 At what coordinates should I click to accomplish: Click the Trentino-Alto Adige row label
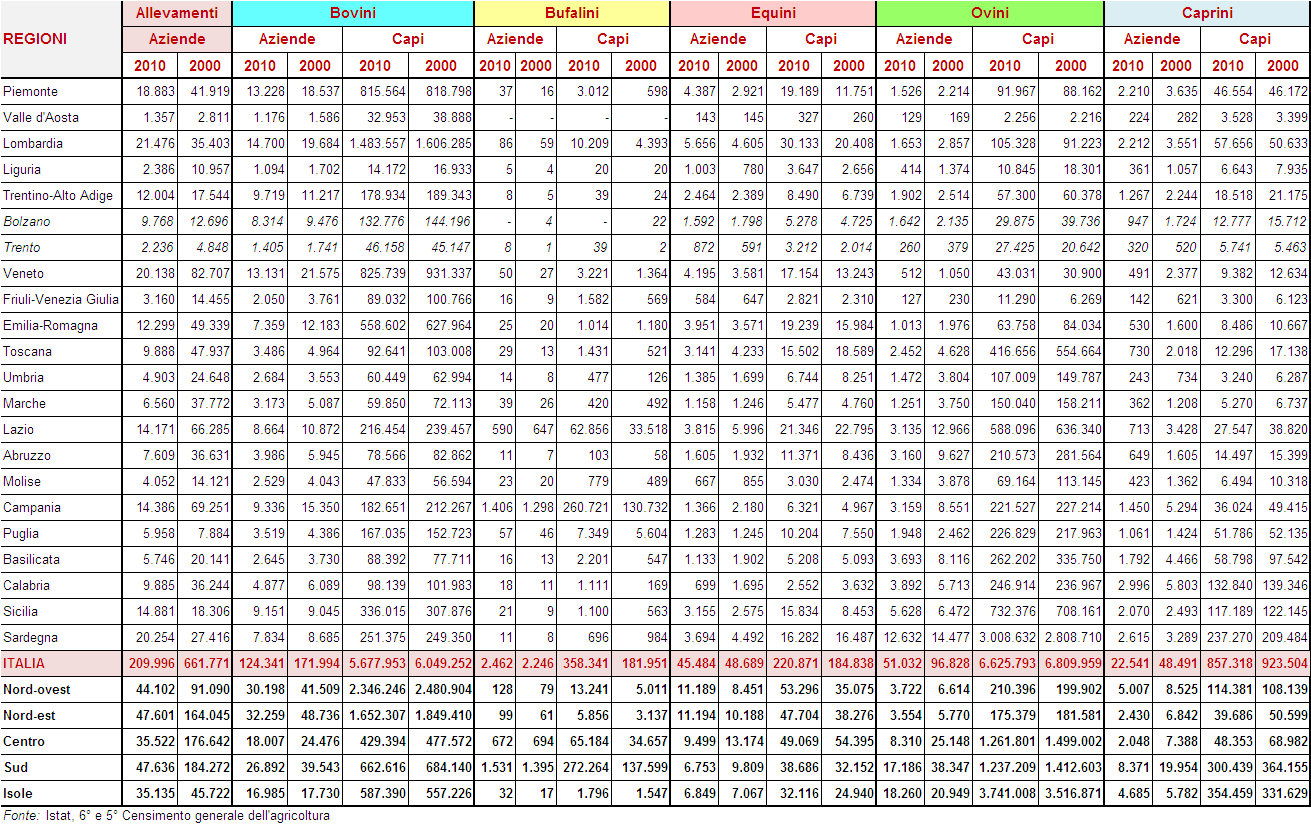(x=59, y=196)
